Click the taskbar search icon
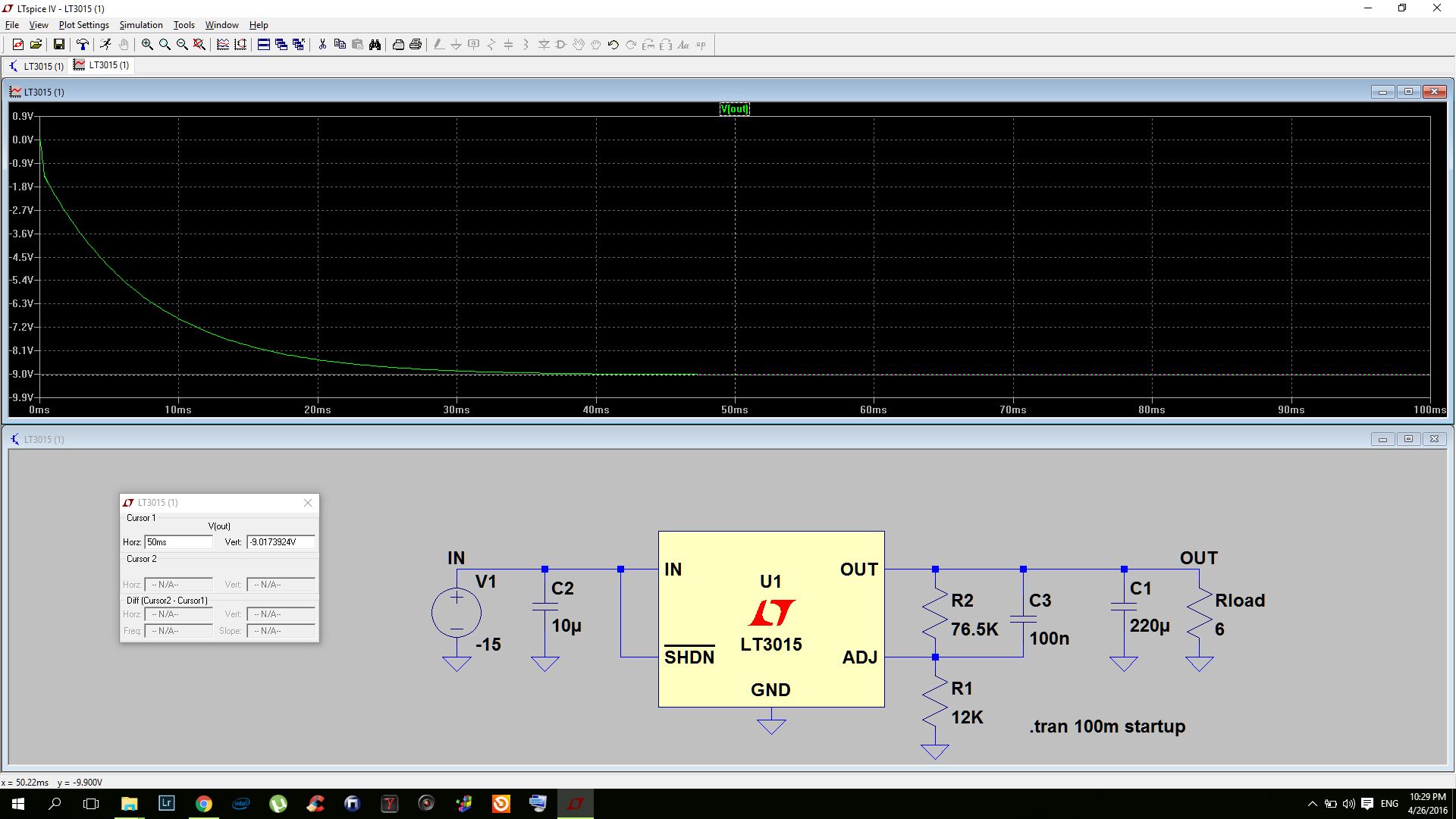Image resolution: width=1456 pixels, height=819 pixels. pyautogui.click(x=55, y=804)
